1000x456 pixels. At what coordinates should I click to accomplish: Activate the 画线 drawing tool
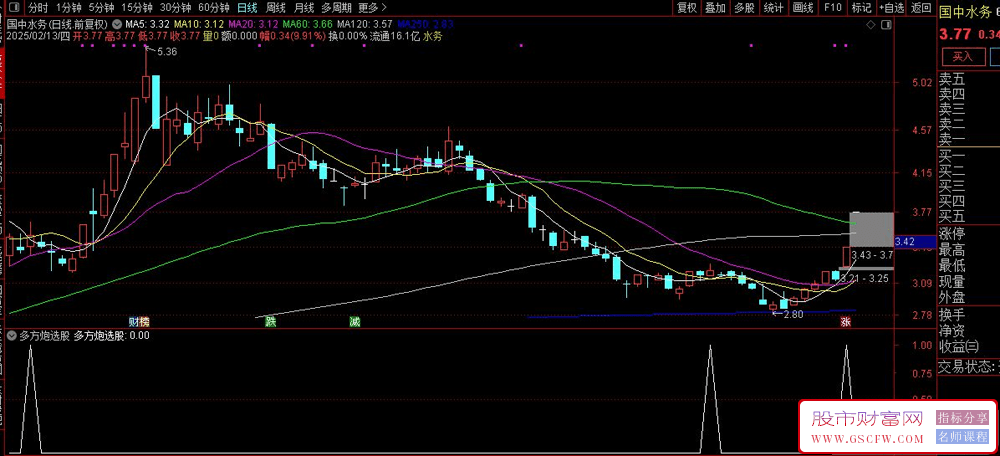click(x=803, y=8)
